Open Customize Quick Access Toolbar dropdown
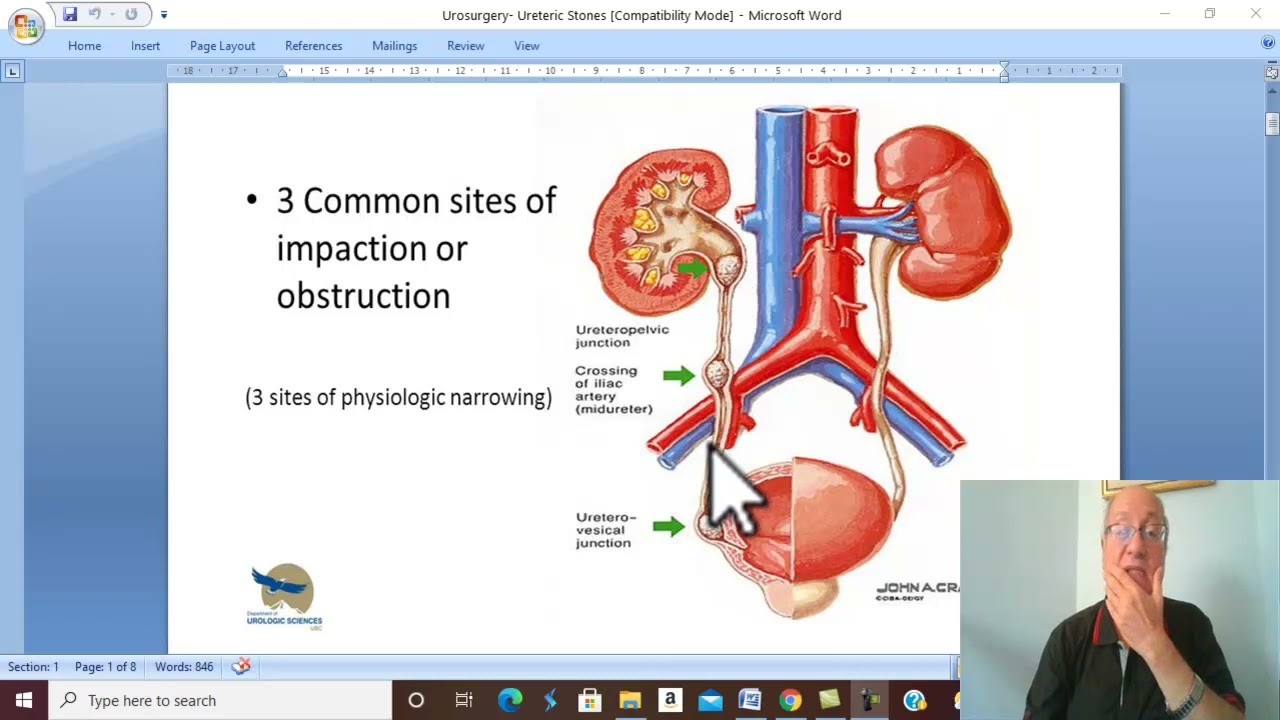 (x=164, y=15)
